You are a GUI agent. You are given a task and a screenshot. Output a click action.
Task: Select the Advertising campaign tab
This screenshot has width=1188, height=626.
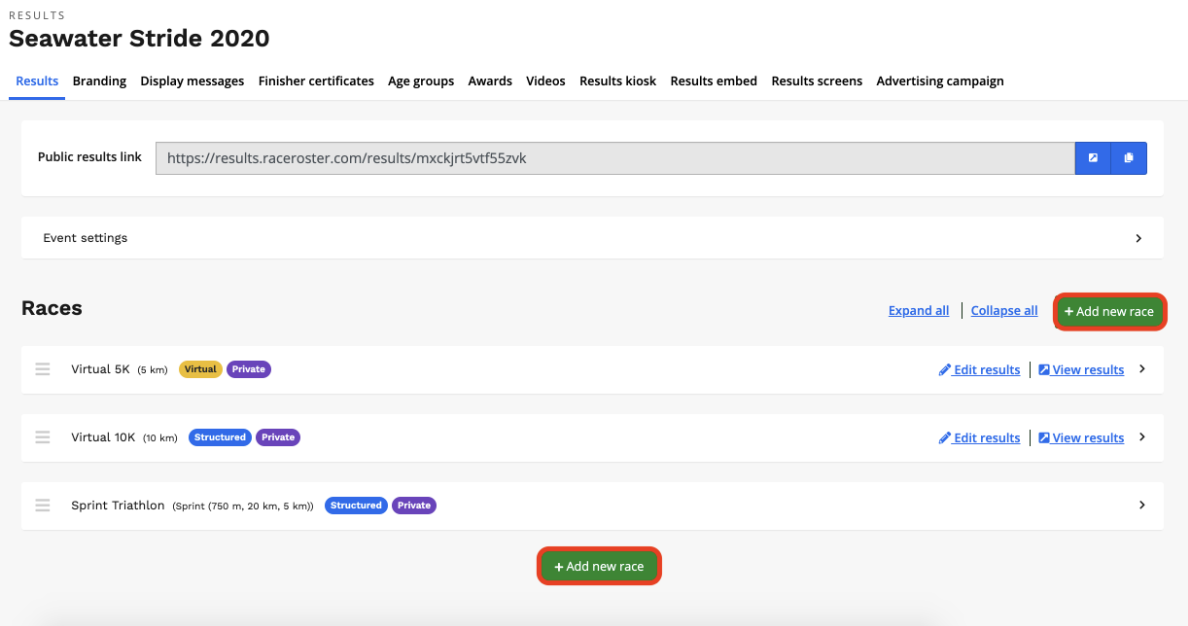coord(940,81)
